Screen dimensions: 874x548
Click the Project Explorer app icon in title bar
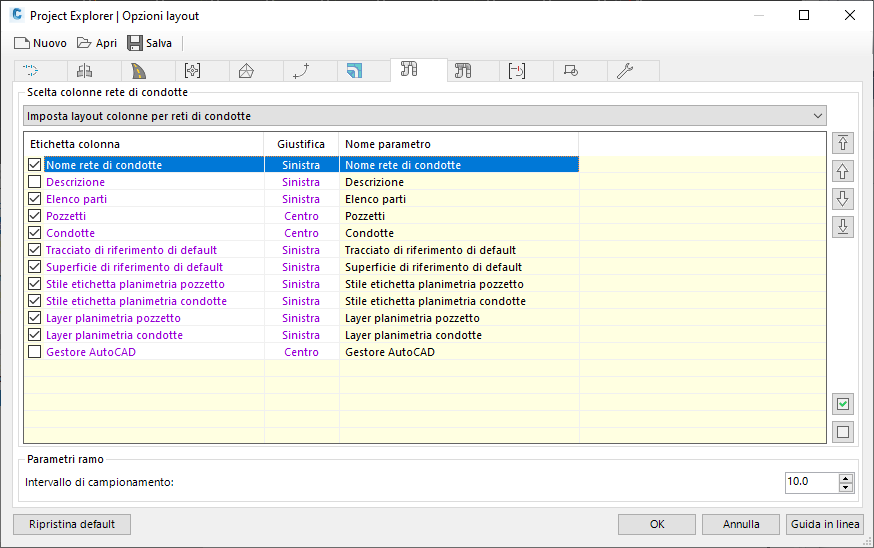point(17,15)
